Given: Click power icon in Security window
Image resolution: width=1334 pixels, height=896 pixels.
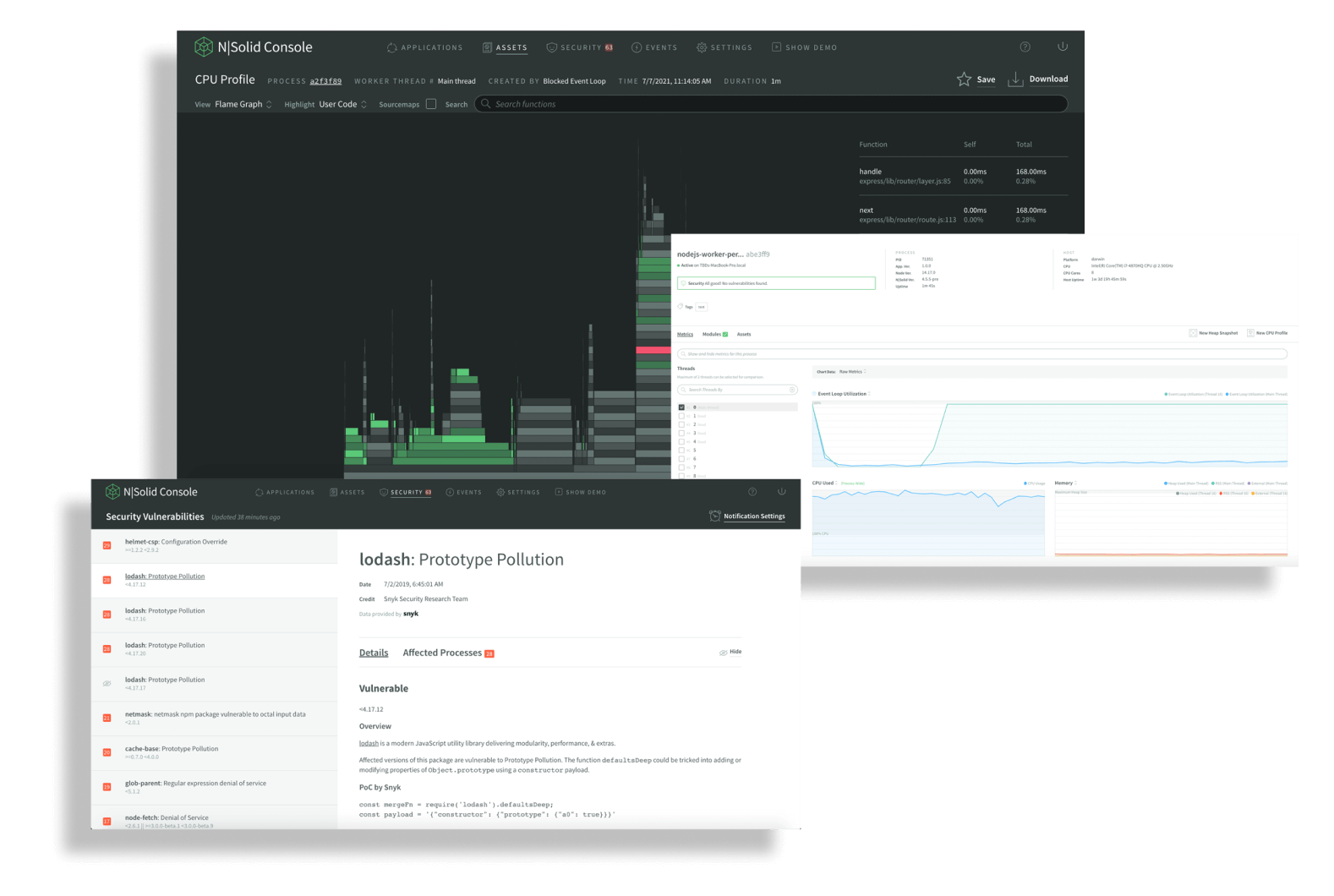Looking at the screenshot, I should pyautogui.click(x=781, y=491).
